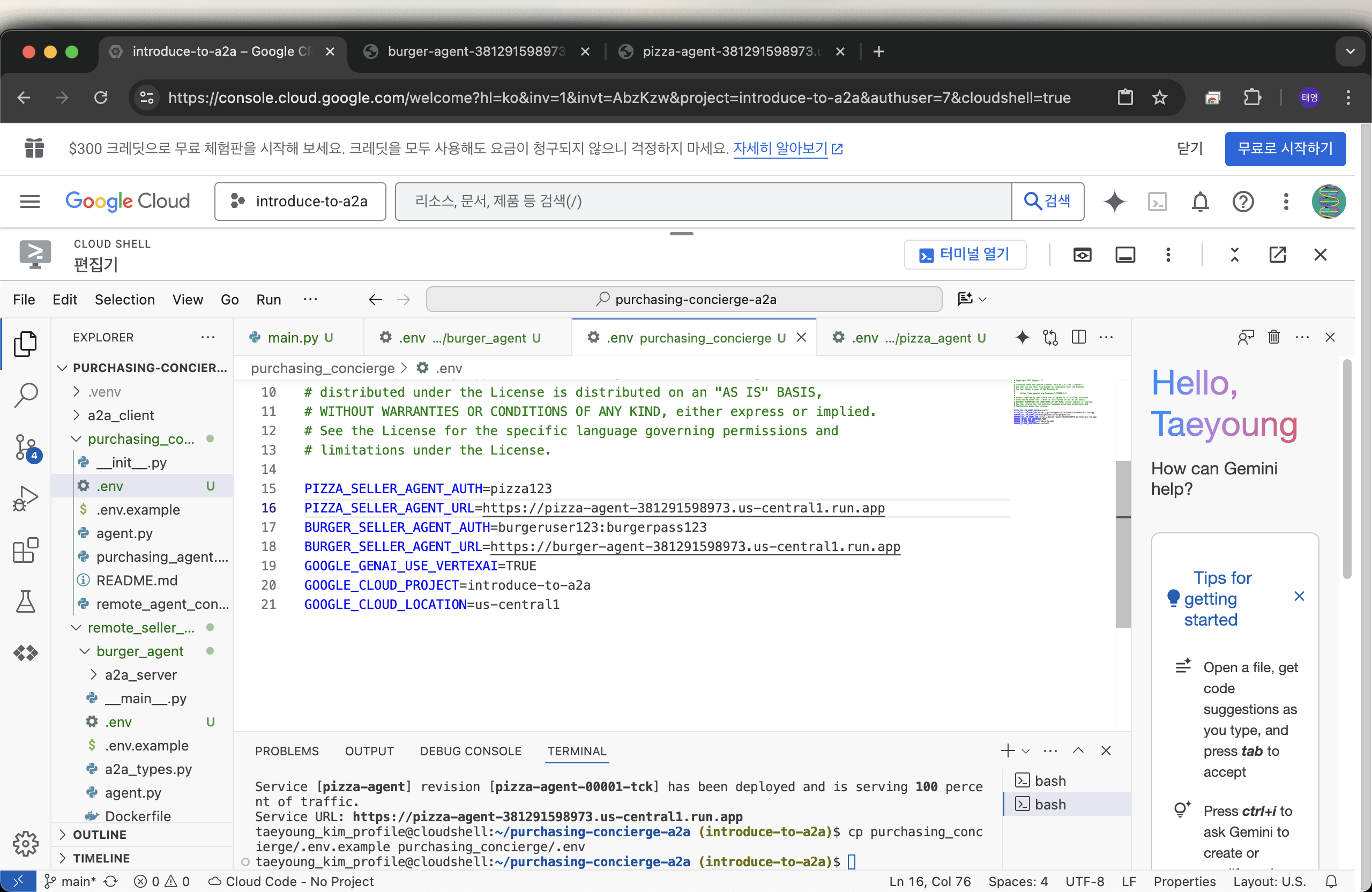The height and width of the screenshot is (892, 1372).
Task: Open the Testing flask view
Action: coord(25,601)
